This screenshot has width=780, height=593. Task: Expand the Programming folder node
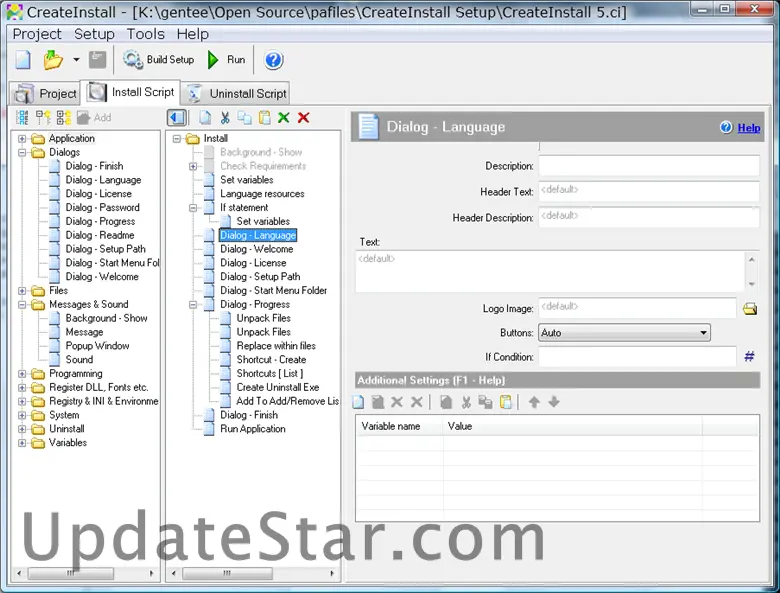[22, 374]
